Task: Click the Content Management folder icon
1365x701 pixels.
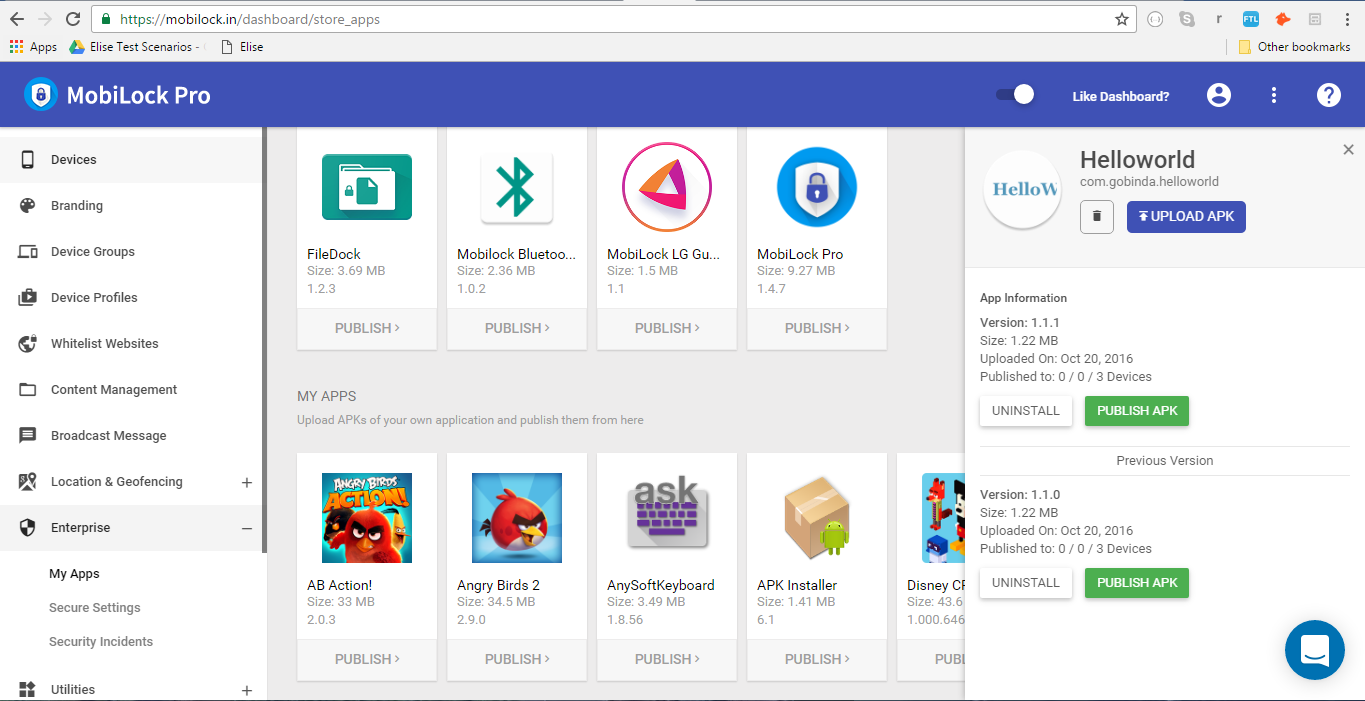Action: pyautogui.click(x=28, y=390)
